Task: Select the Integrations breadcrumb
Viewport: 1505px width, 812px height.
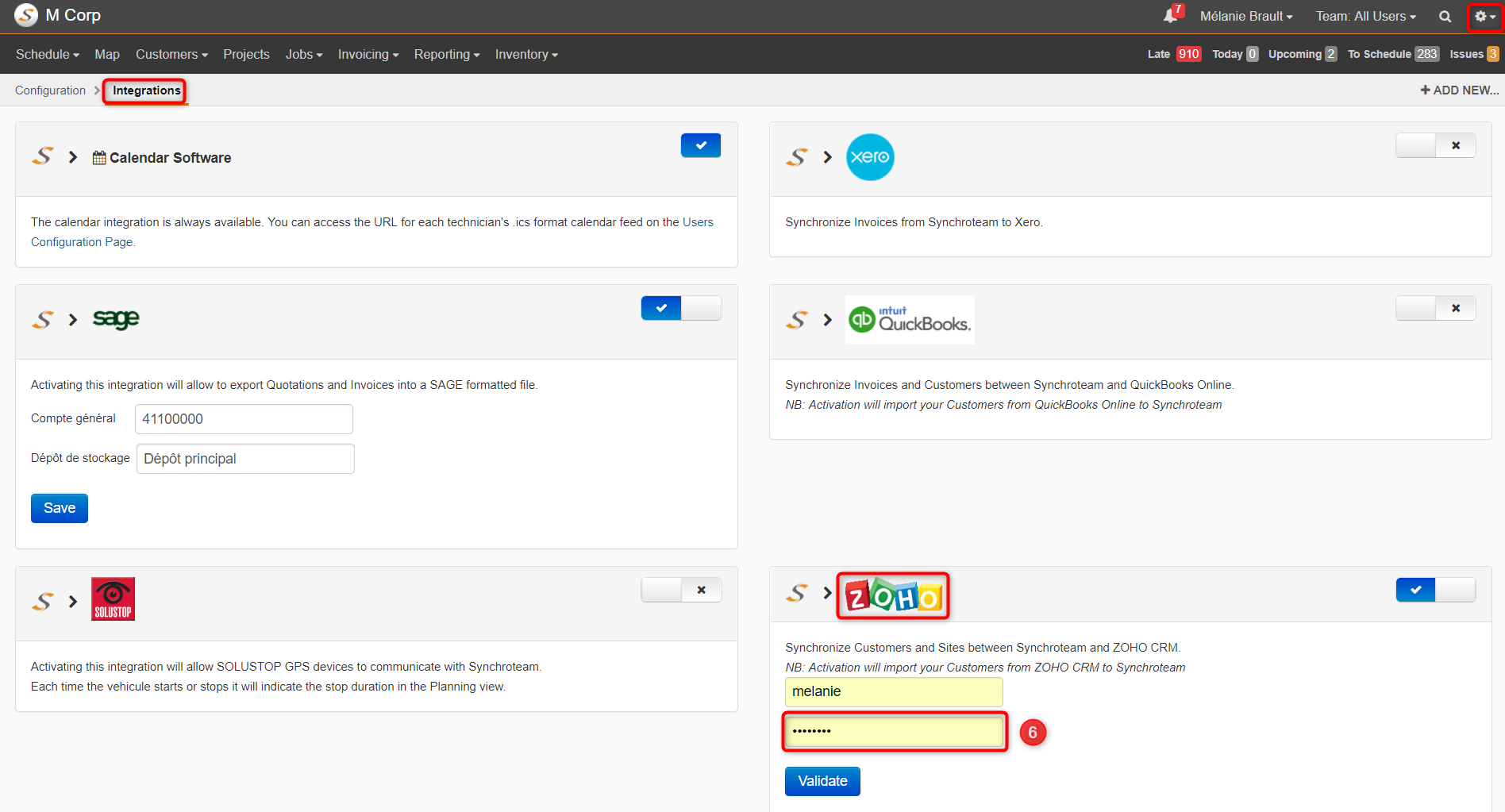Action: pos(147,90)
